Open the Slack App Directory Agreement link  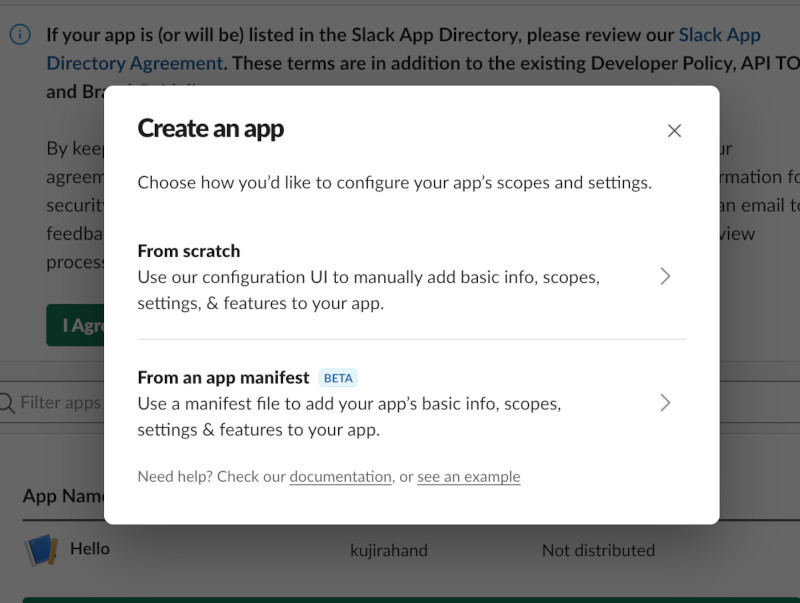719,35
